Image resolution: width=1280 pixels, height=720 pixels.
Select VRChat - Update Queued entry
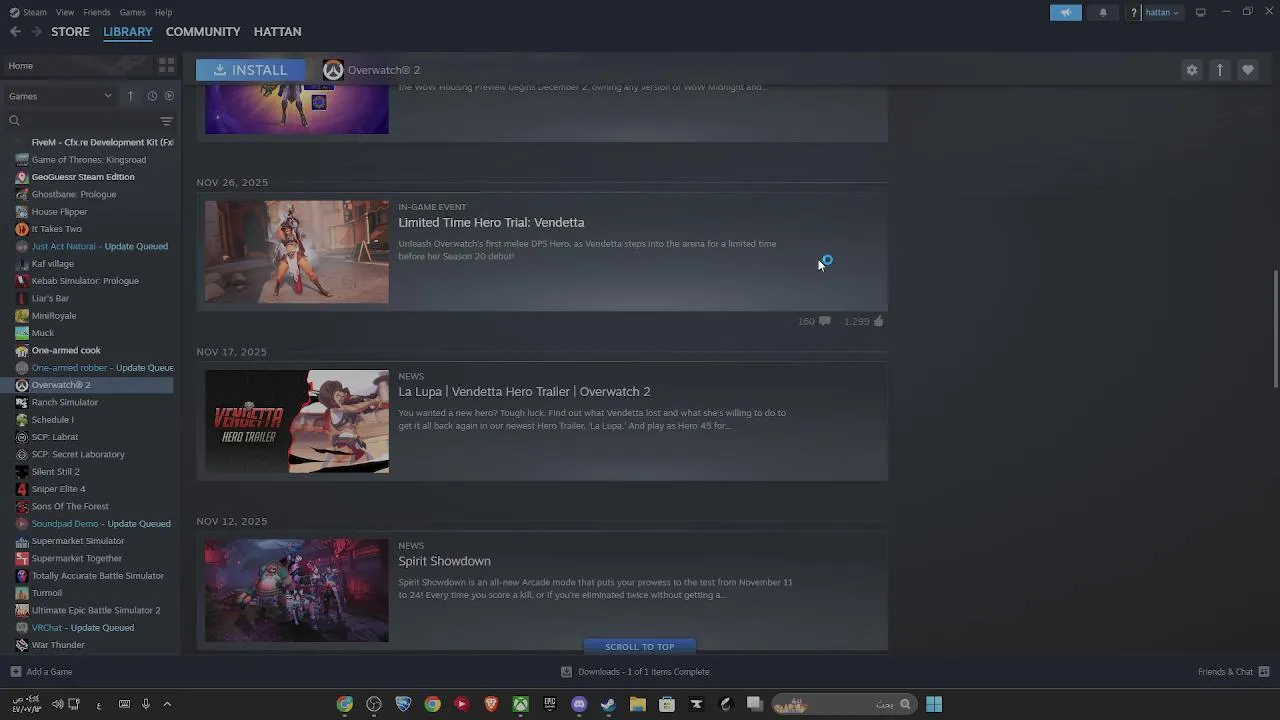coord(82,628)
